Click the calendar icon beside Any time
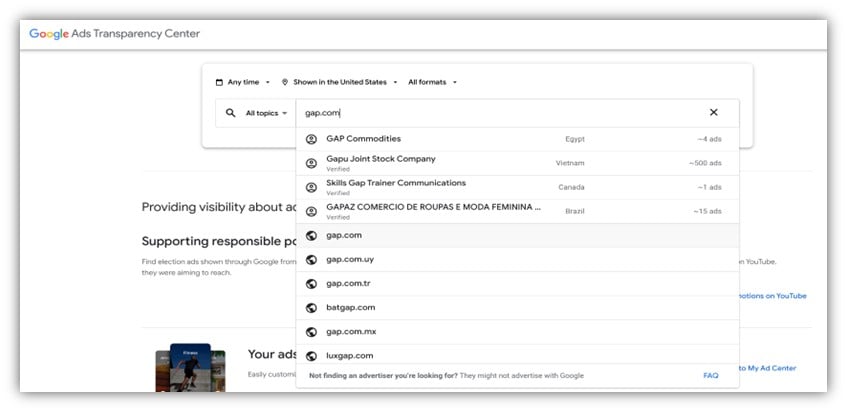Viewport: 847px width, 412px height. click(219, 83)
